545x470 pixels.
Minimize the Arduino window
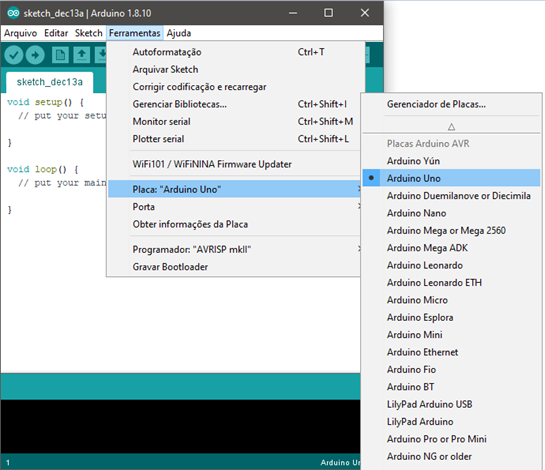tap(293, 13)
